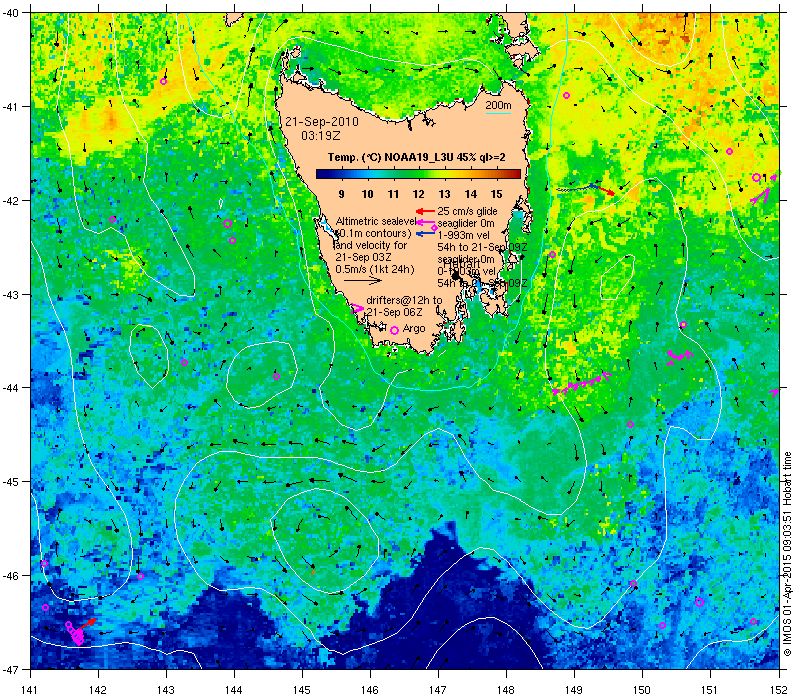The image size is (800, 700).
Task: Click the latitude axis label '-42'
Action: point(11,201)
